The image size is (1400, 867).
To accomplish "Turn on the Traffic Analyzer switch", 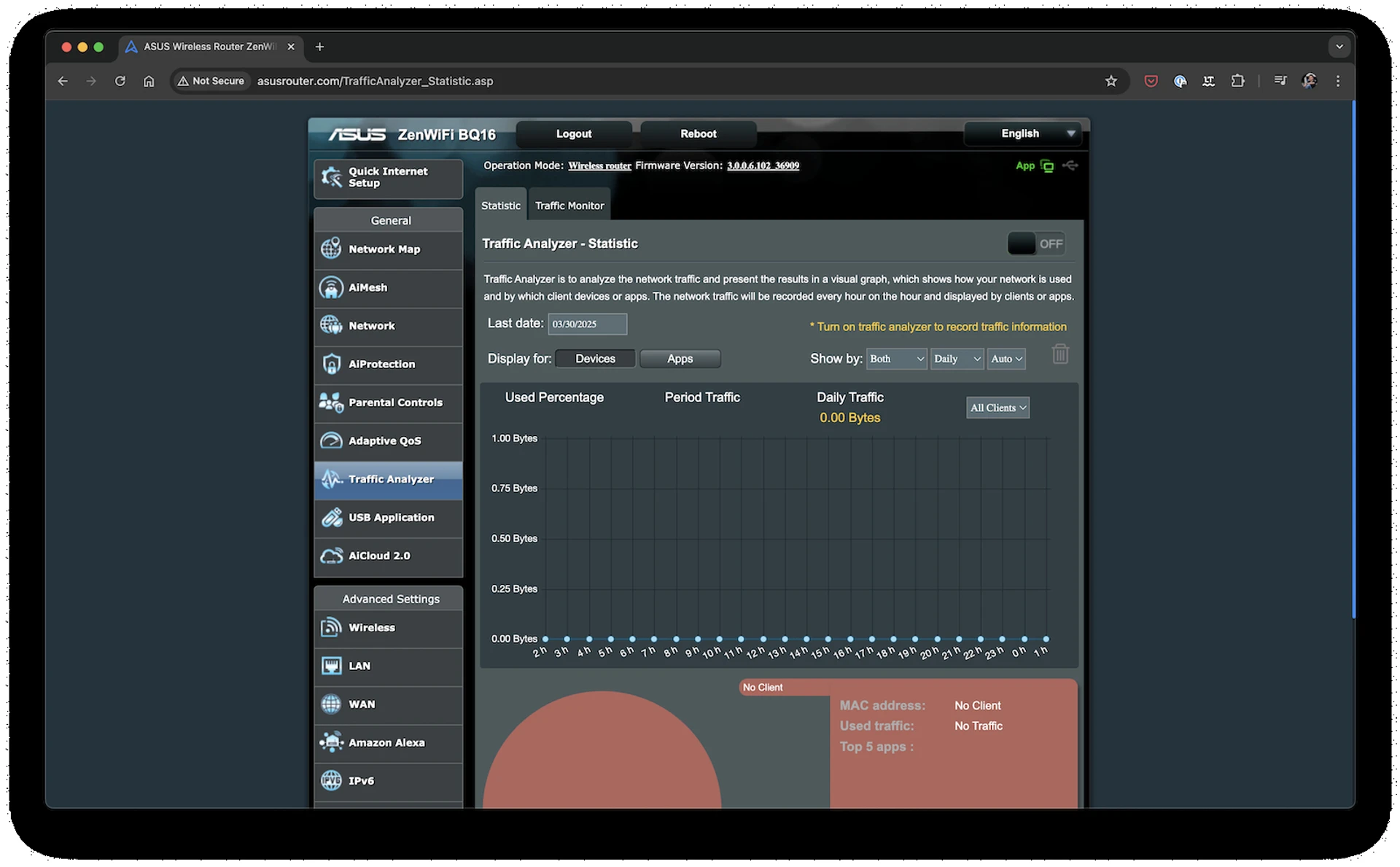I will click(1035, 244).
